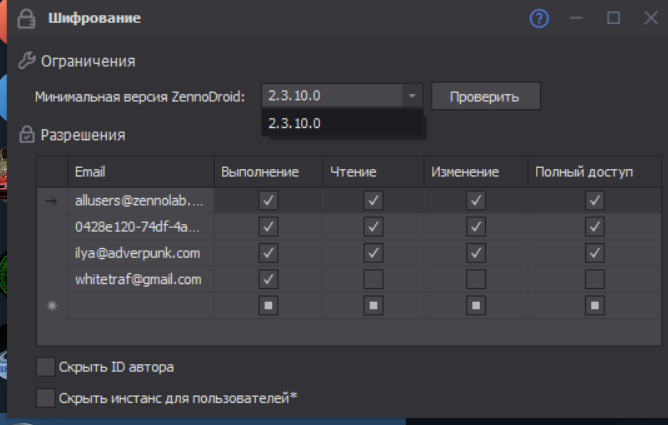Screen dimensions: 668x425
Task: Click the Email column header
Action: tap(140, 172)
